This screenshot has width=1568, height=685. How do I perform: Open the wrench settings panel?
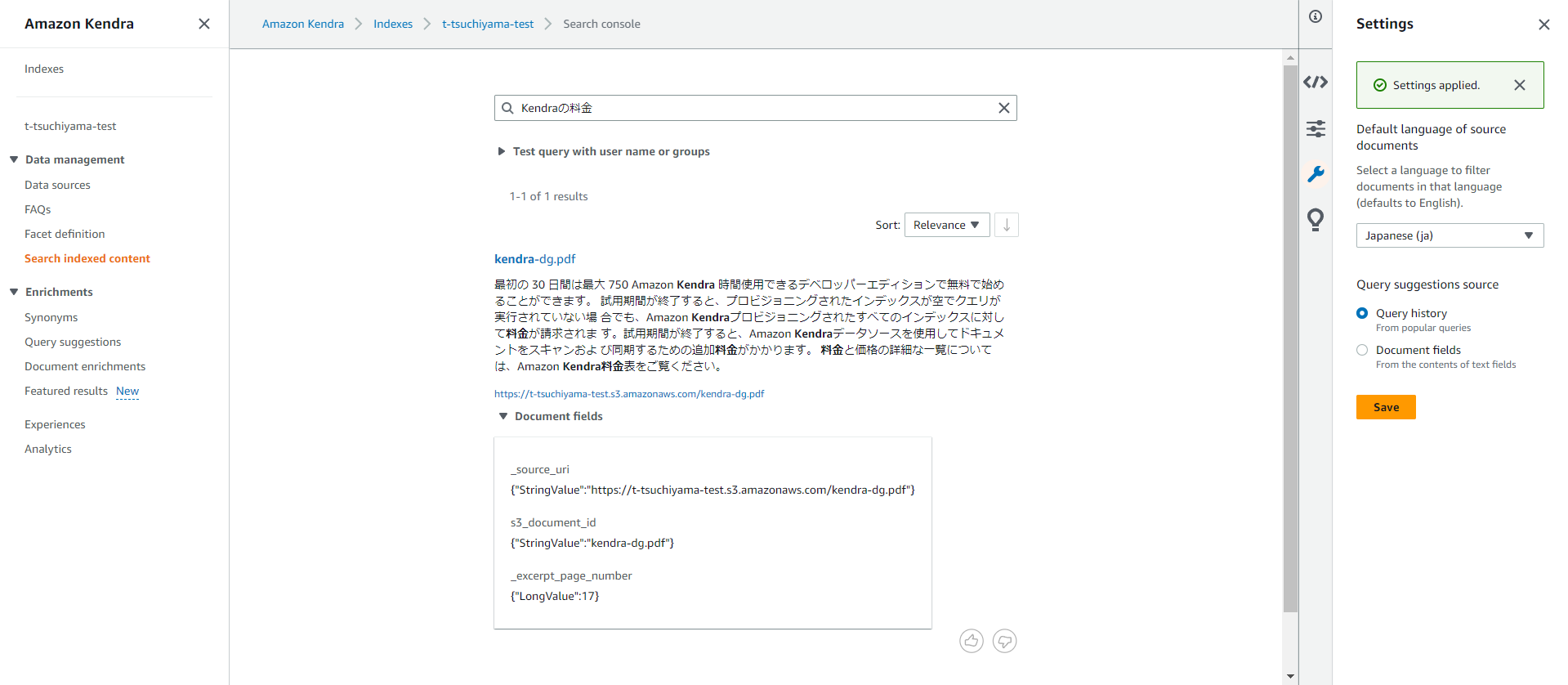(1316, 174)
